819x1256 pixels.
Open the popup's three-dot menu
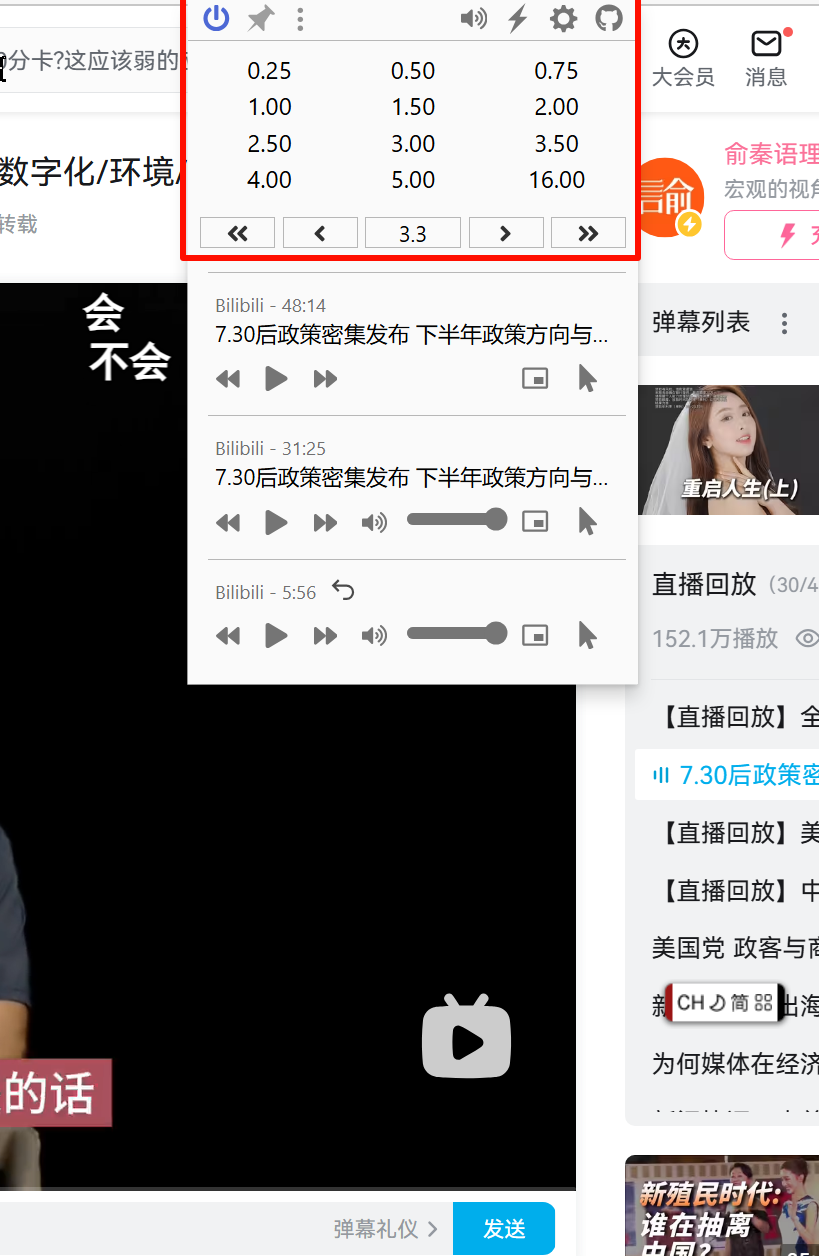tap(300, 19)
